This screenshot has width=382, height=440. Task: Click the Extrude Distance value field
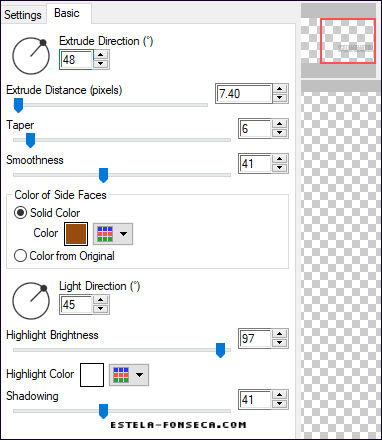click(x=244, y=94)
